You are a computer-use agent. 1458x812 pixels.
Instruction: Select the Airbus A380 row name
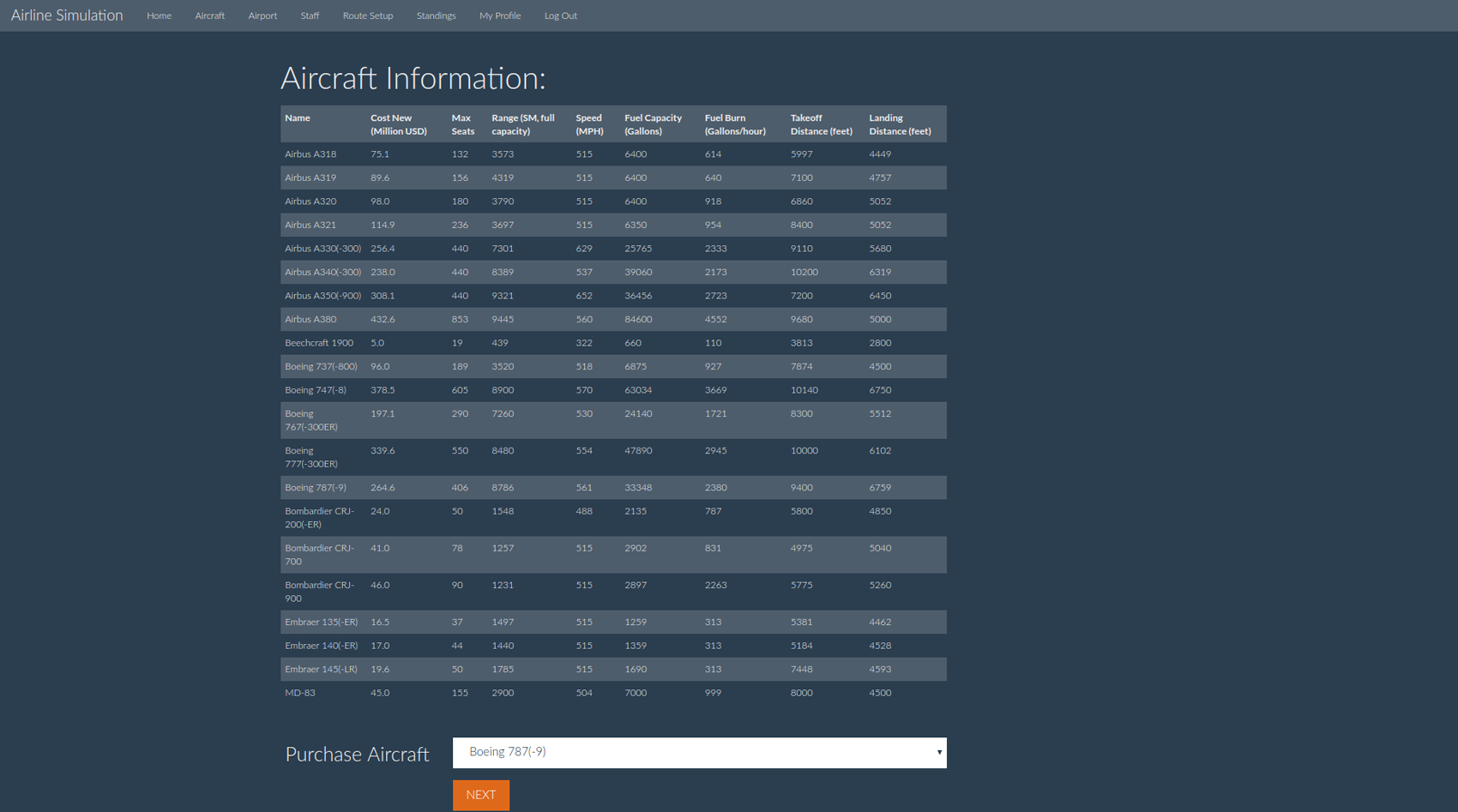click(310, 319)
